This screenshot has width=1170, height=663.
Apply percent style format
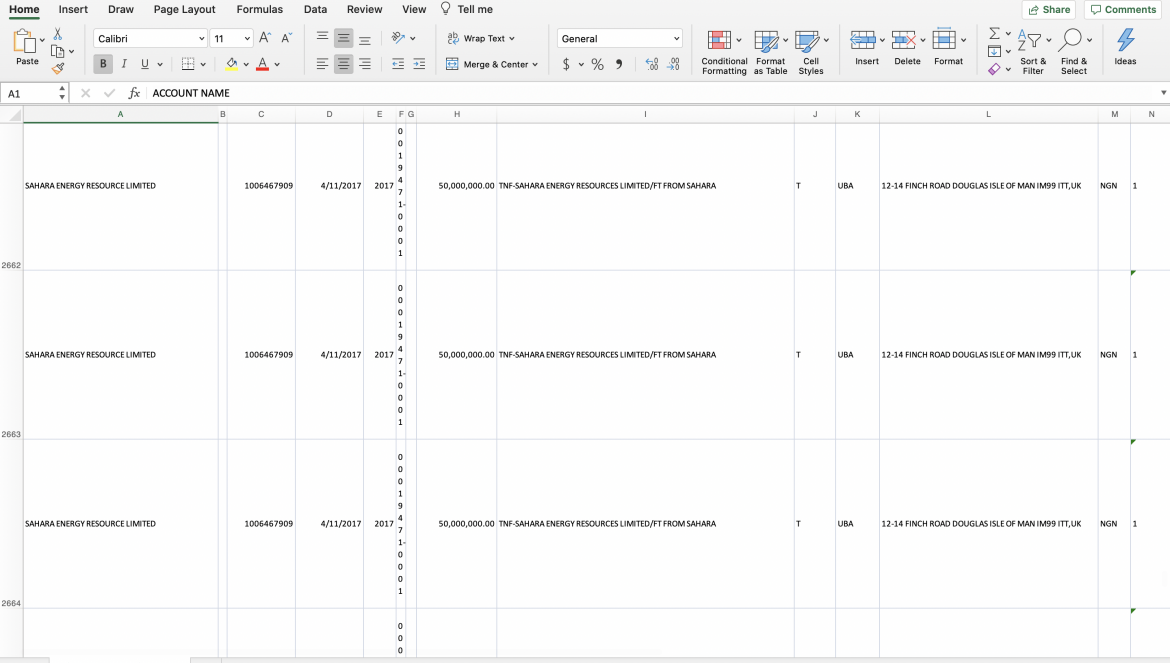(598, 64)
